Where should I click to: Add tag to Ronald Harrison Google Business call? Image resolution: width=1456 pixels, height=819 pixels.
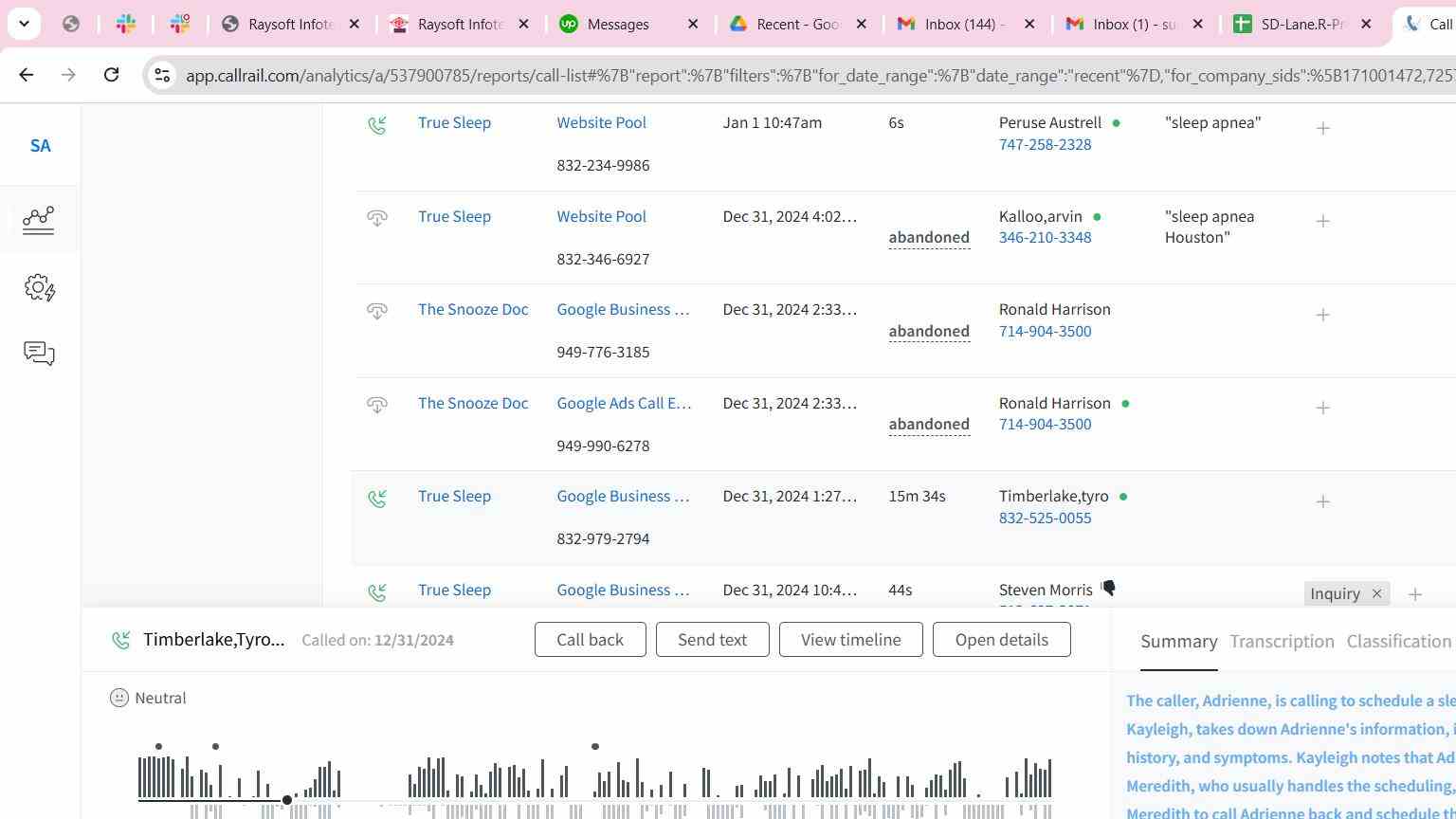[x=1323, y=315]
